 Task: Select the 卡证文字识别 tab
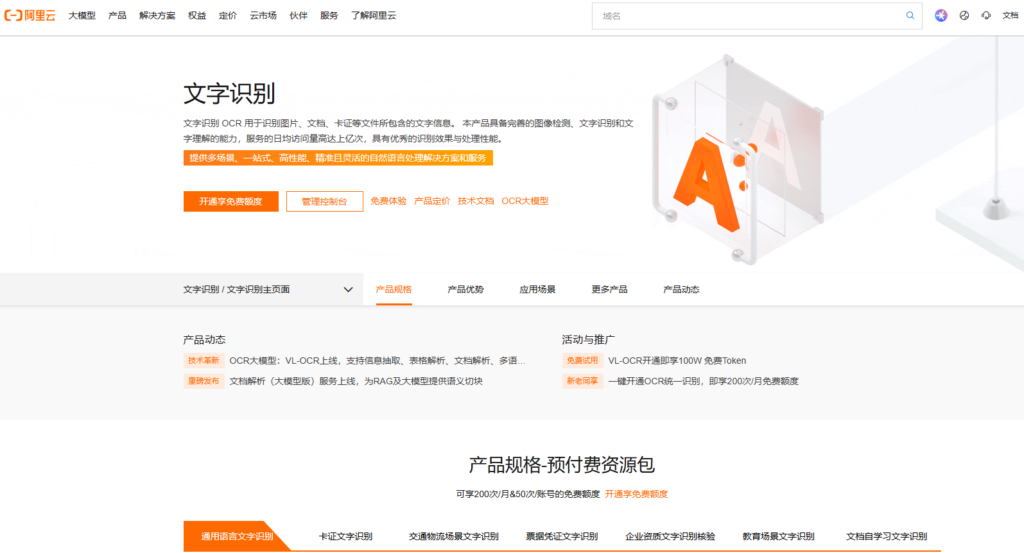coord(345,536)
